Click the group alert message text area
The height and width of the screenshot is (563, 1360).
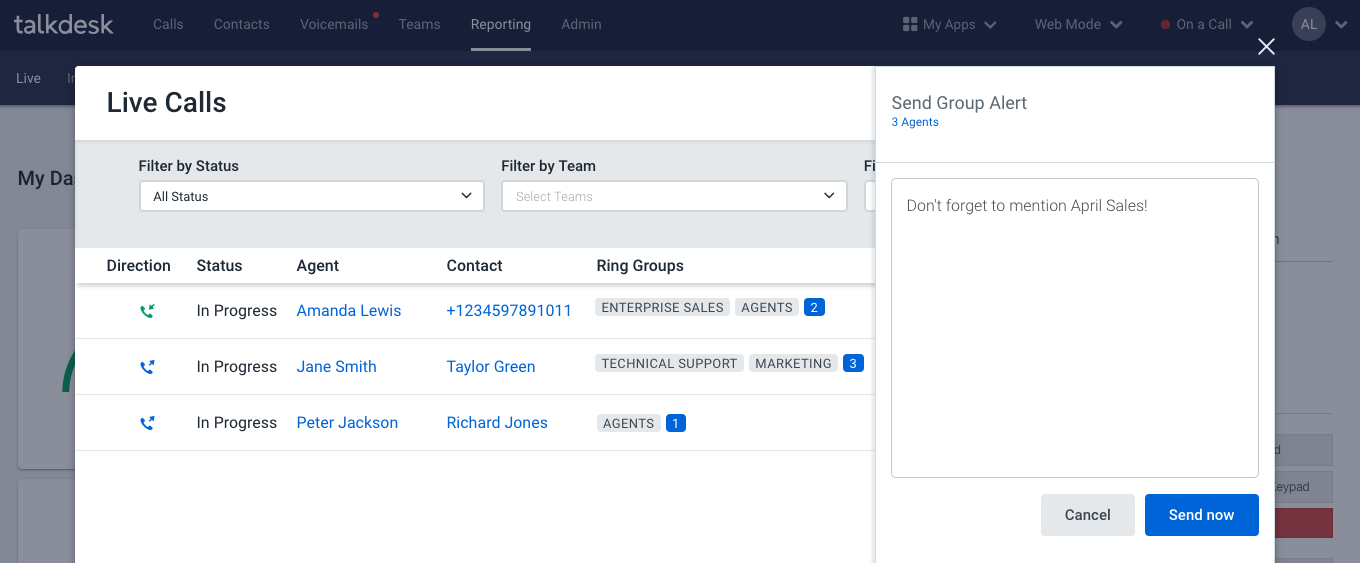(x=1075, y=328)
